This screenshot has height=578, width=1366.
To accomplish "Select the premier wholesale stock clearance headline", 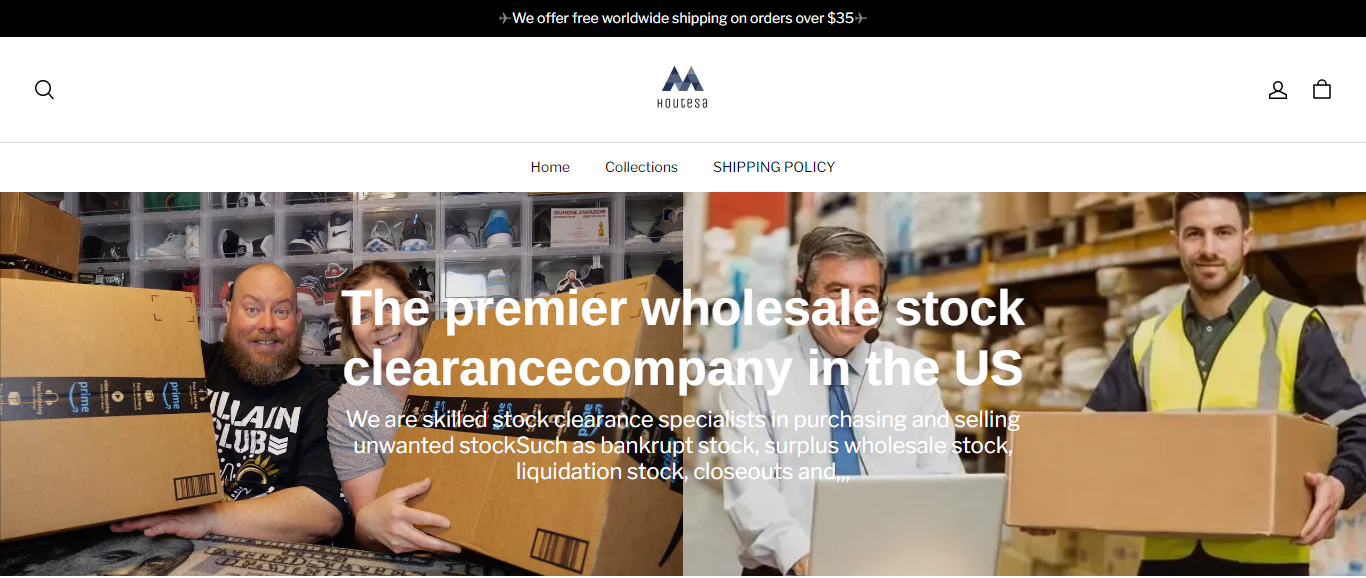I will (x=683, y=337).
